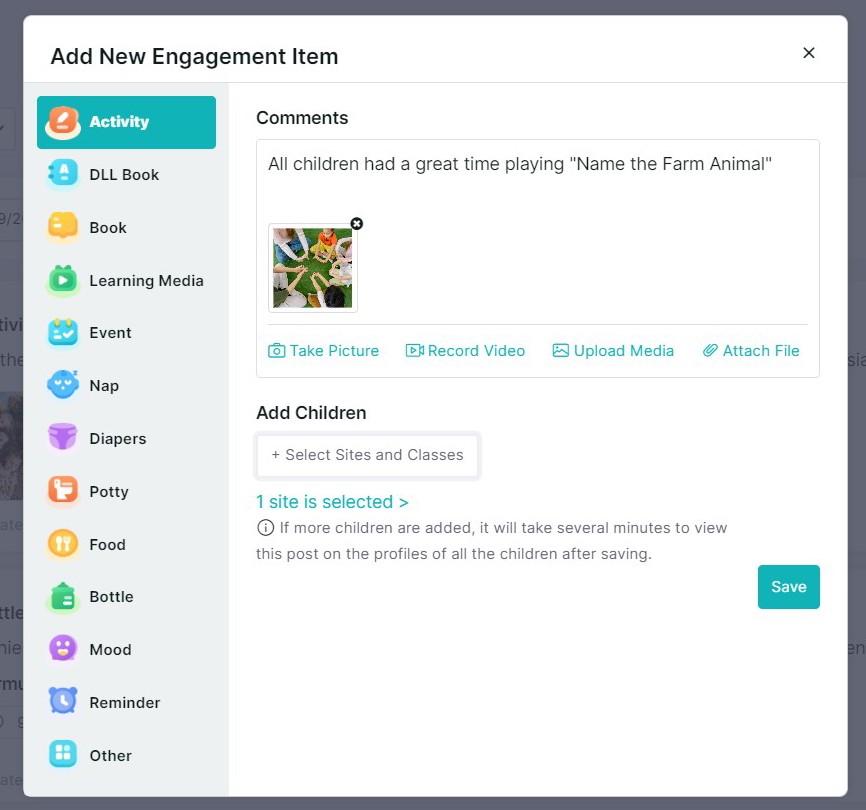Switch to the DLL Book item type
866x810 pixels.
[x=124, y=175]
